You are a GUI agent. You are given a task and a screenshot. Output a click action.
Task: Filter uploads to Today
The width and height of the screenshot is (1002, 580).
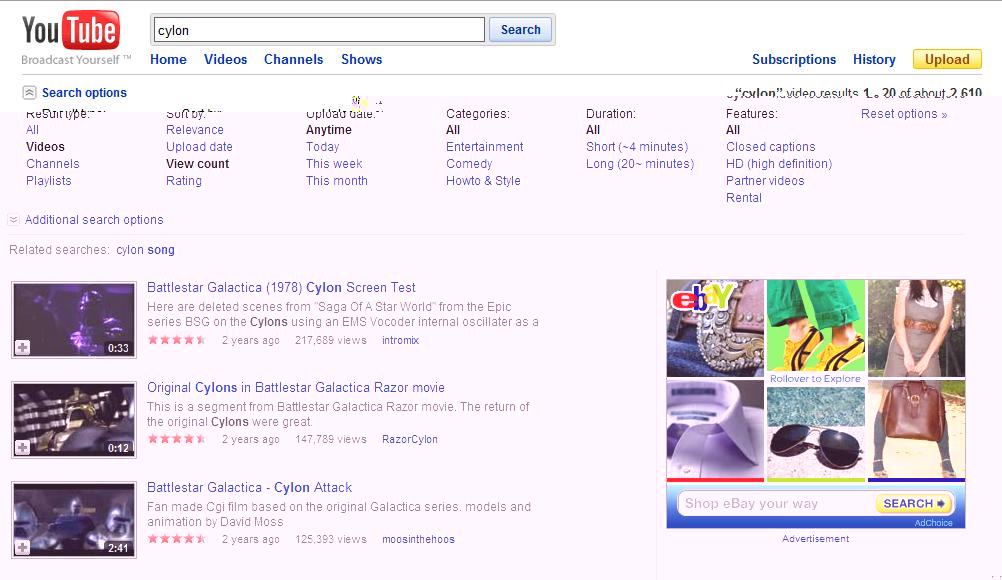pos(323,147)
